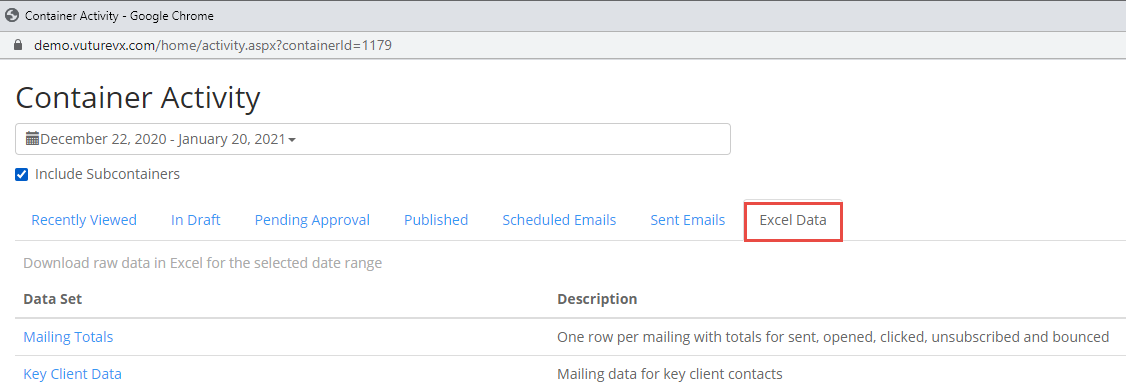Click the calendar icon in date range
Screen dimensions: 1126x390
32,139
